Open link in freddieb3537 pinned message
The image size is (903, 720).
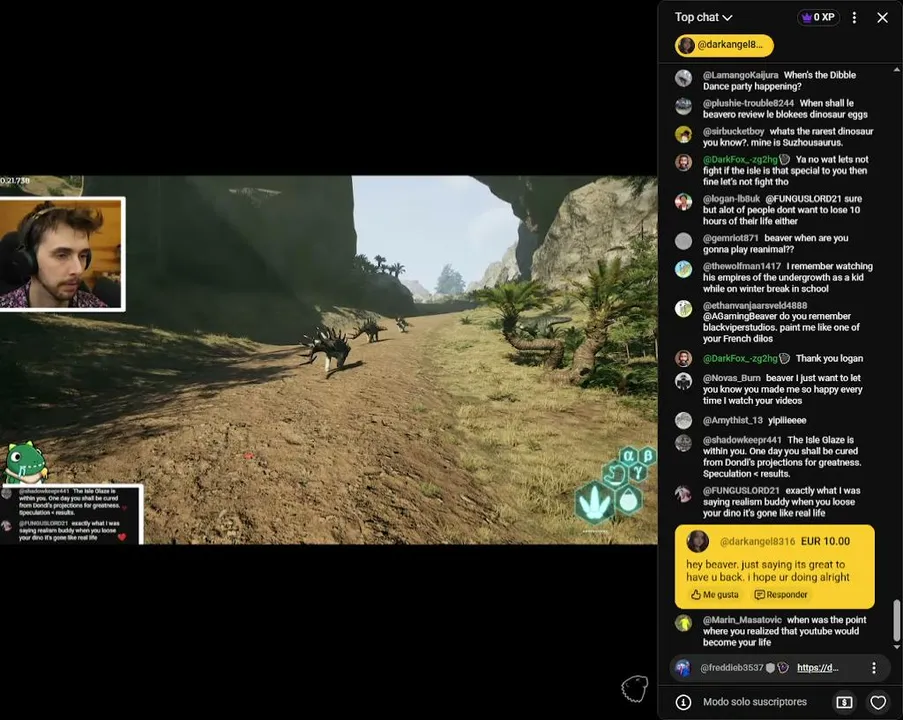817,668
